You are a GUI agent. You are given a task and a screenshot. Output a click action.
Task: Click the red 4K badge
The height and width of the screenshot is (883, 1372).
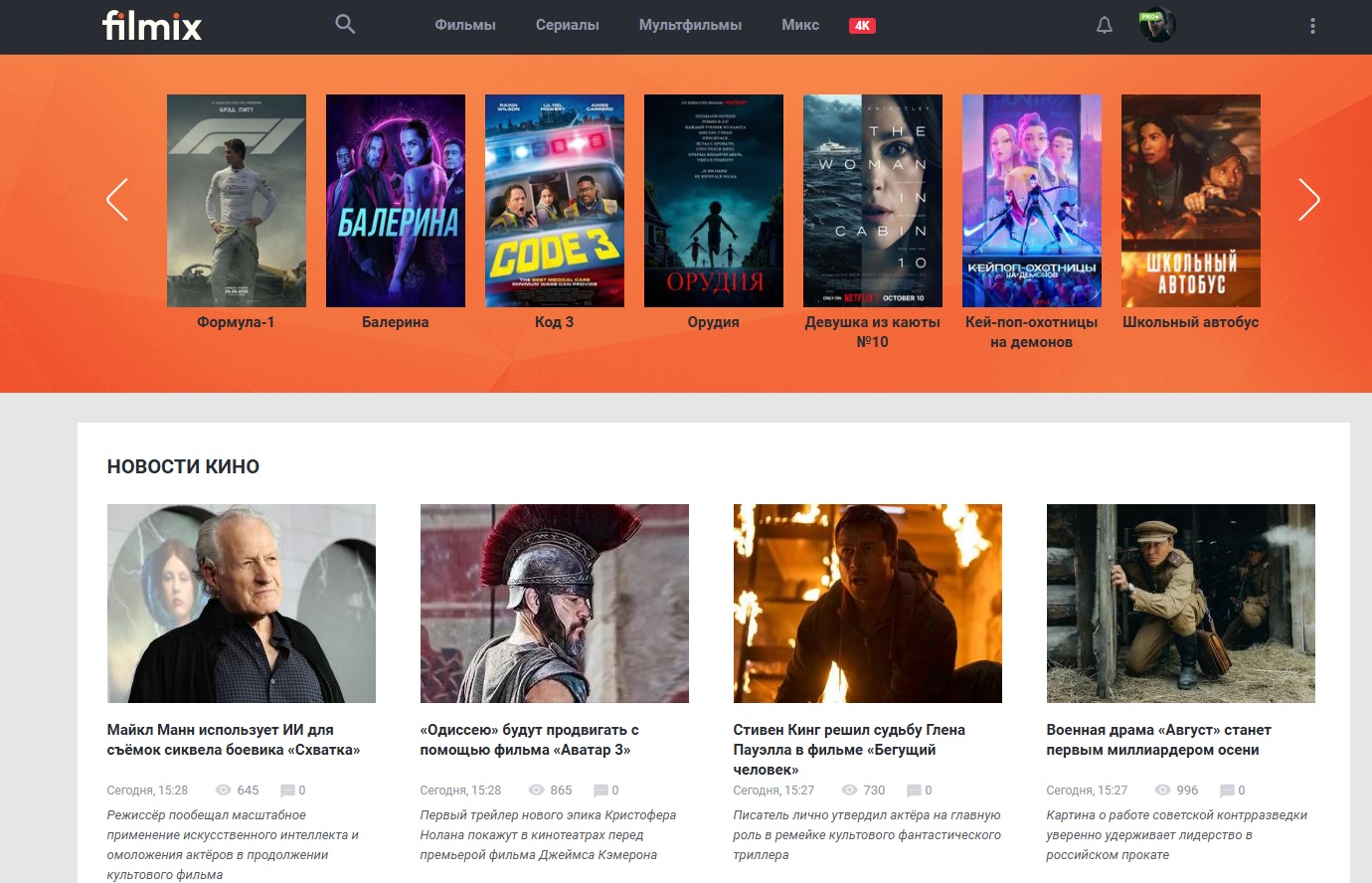point(862,26)
